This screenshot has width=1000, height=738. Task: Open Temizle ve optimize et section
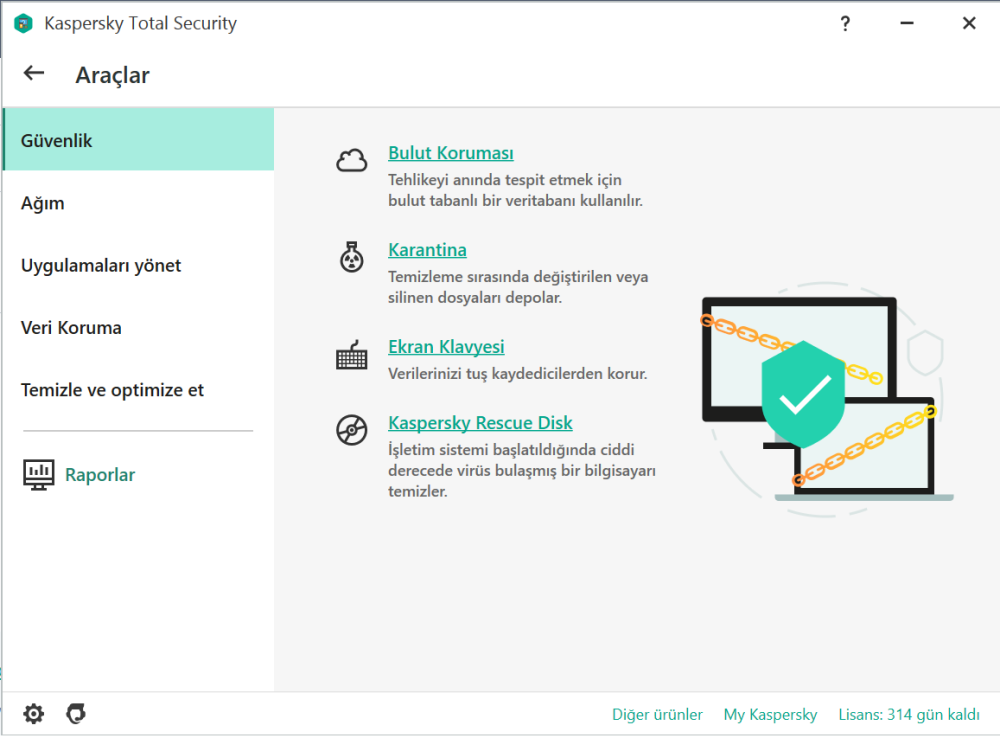(x=138, y=390)
